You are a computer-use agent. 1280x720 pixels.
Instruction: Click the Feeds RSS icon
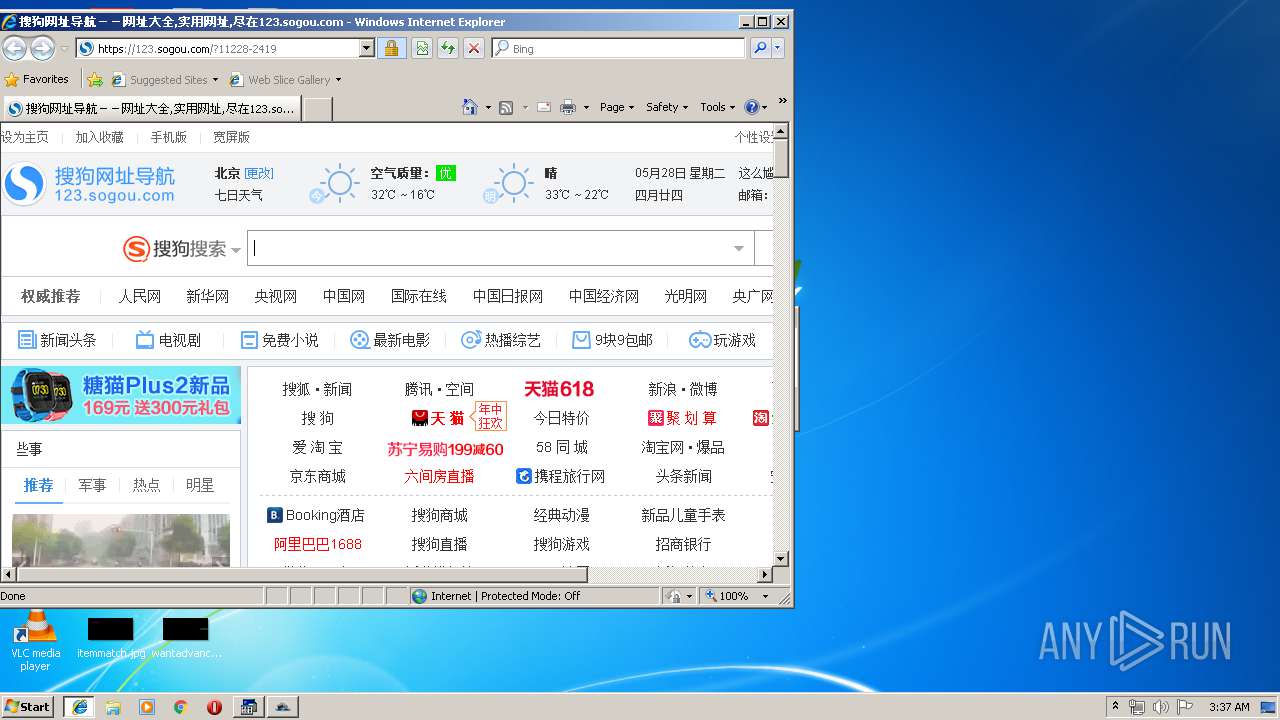[x=506, y=107]
